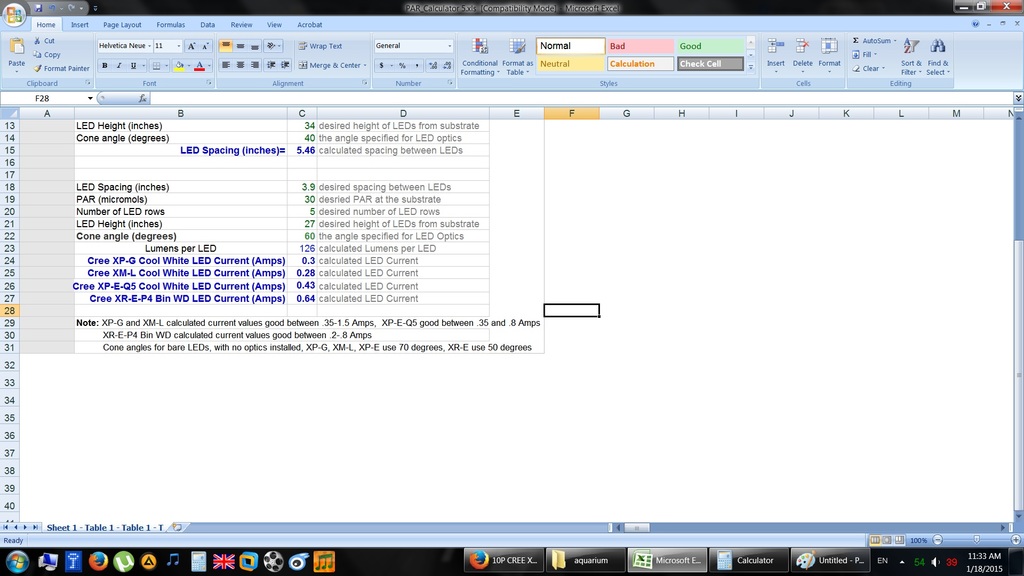Click the Format Painter brush icon
Image resolution: width=1024 pixels, height=576 pixels.
37,69
